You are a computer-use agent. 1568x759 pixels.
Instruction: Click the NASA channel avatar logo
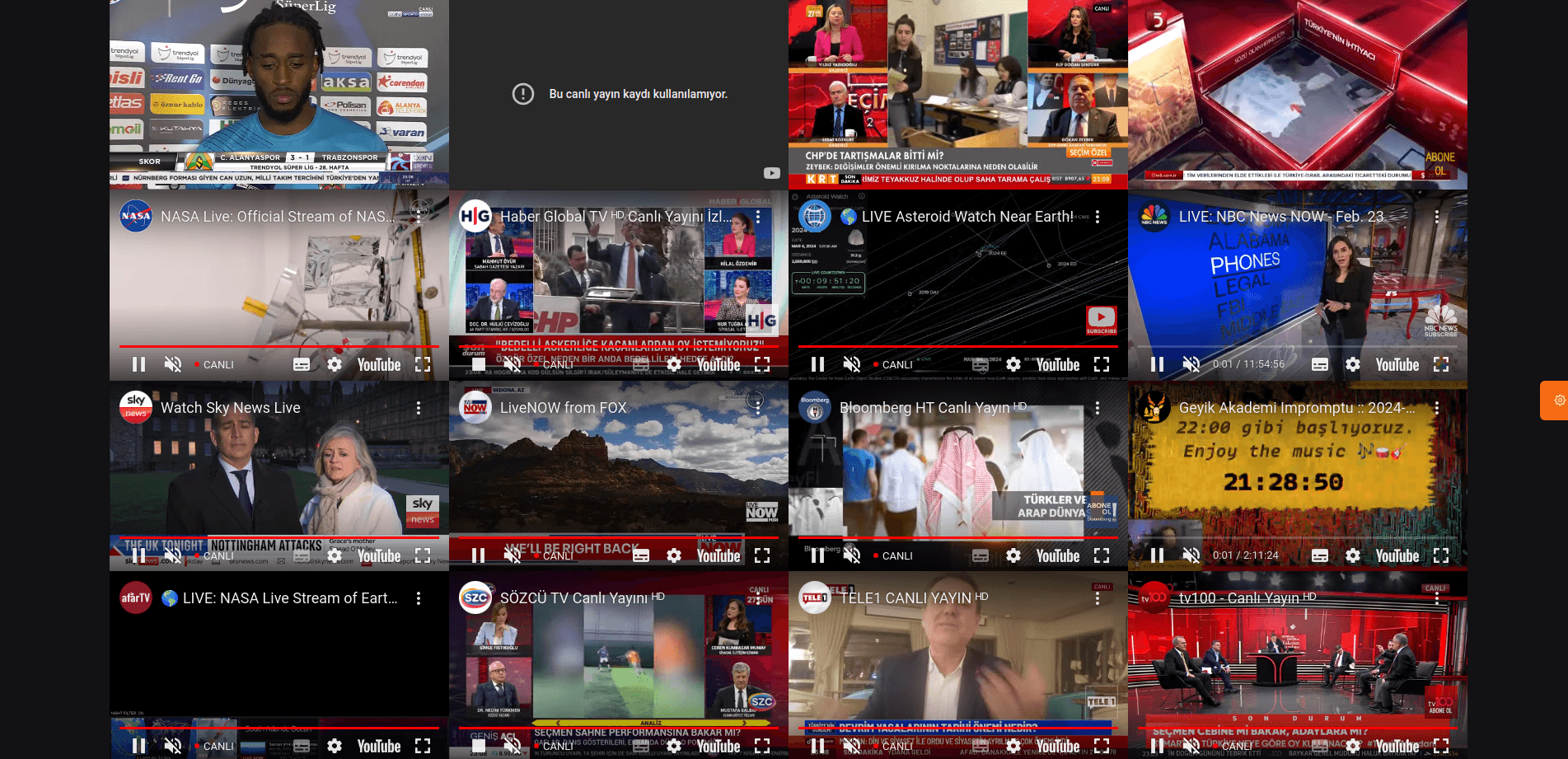pyautogui.click(x=136, y=216)
